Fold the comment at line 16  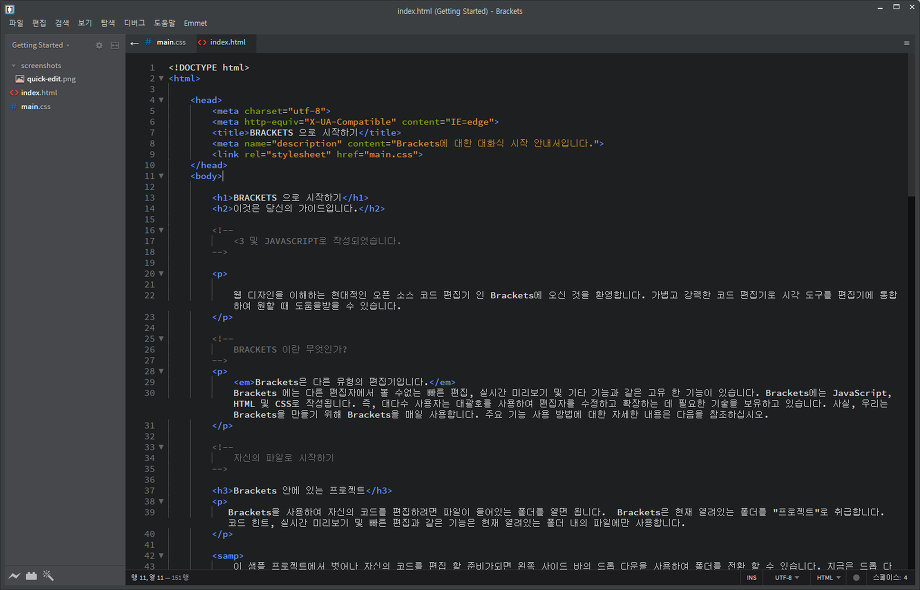pos(161,230)
